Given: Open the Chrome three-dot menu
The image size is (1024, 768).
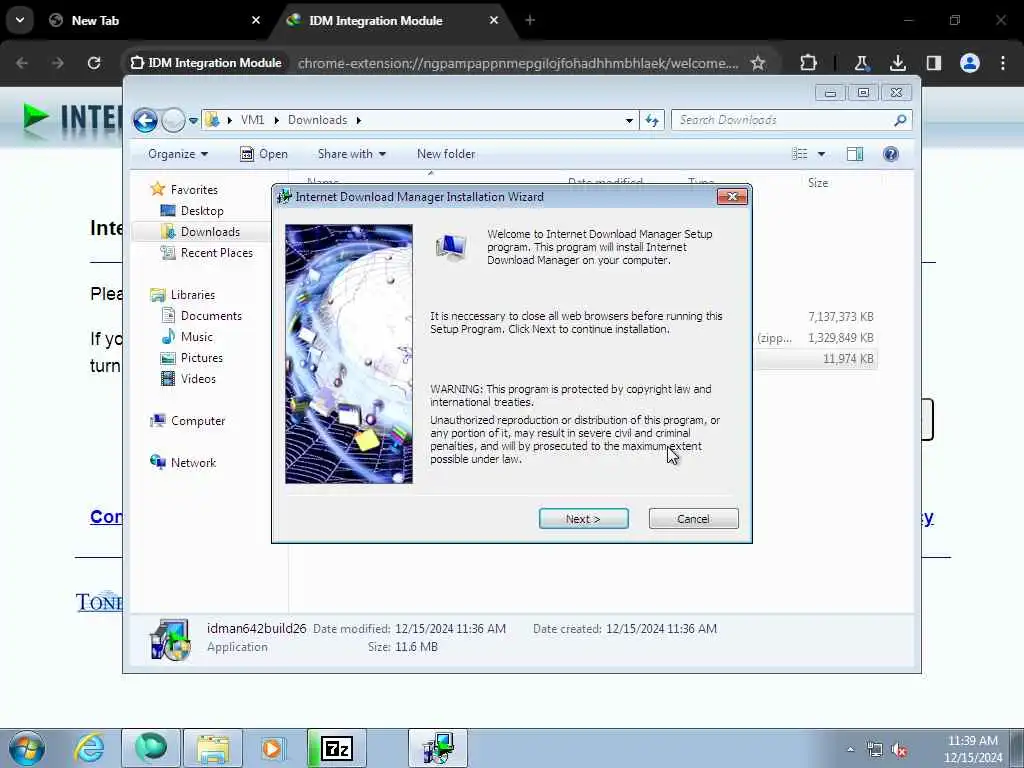Looking at the screenshot, I should (1002, 63).
